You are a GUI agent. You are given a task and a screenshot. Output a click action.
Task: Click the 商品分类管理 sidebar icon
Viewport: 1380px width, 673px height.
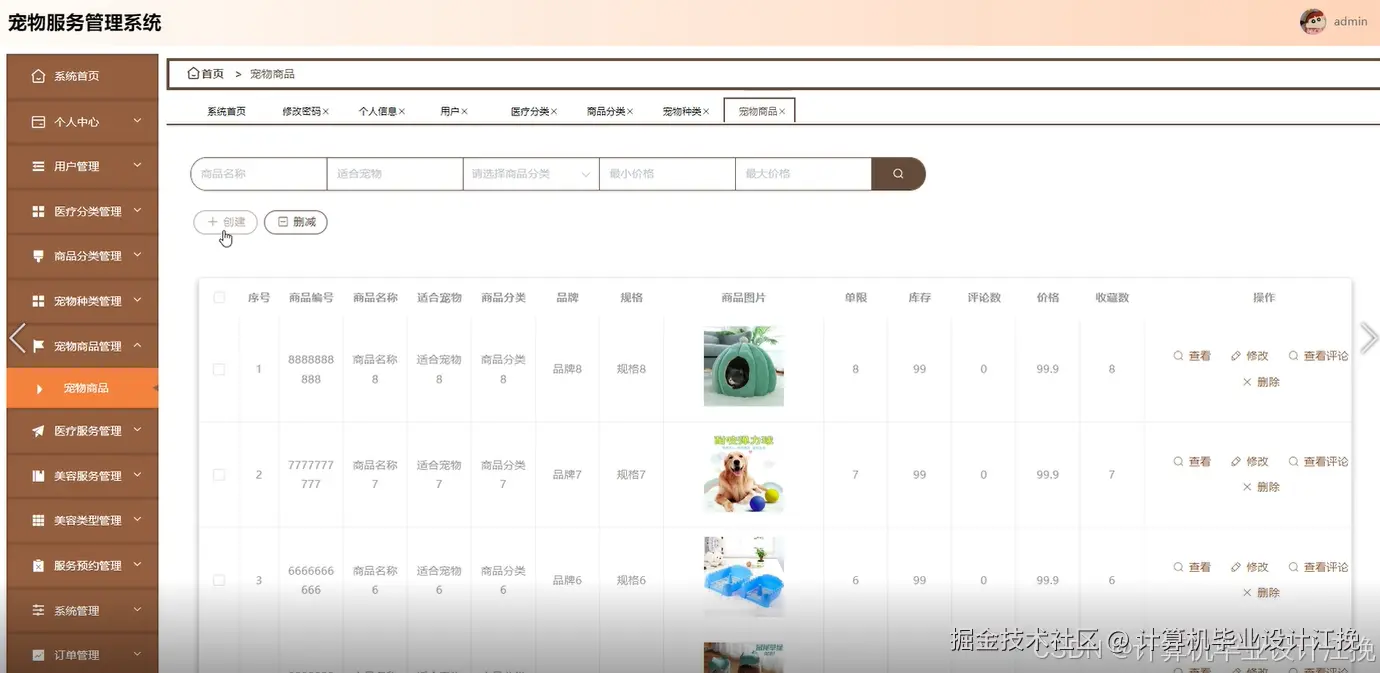38,256
